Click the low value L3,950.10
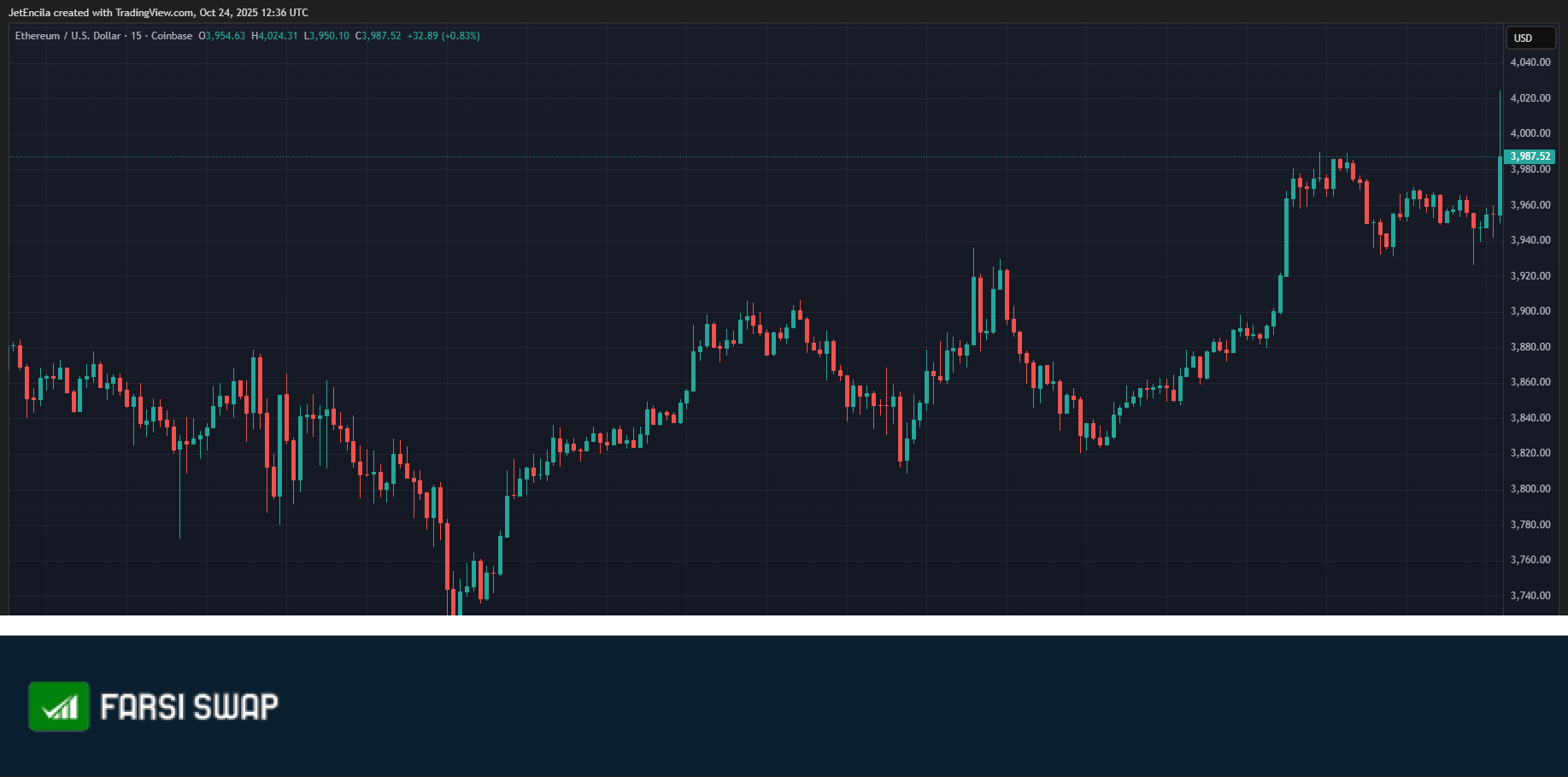Viewport: 1568px width, 777px height. [x=326, y=36]
